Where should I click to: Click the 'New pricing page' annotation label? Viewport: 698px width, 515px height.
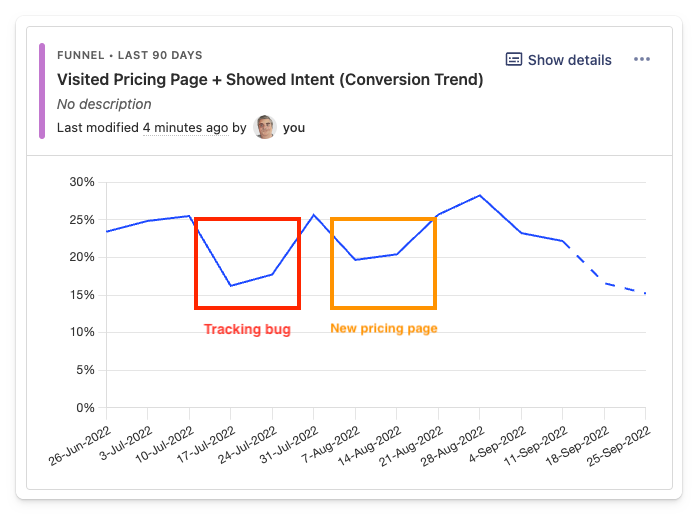[x=384, y=329]
